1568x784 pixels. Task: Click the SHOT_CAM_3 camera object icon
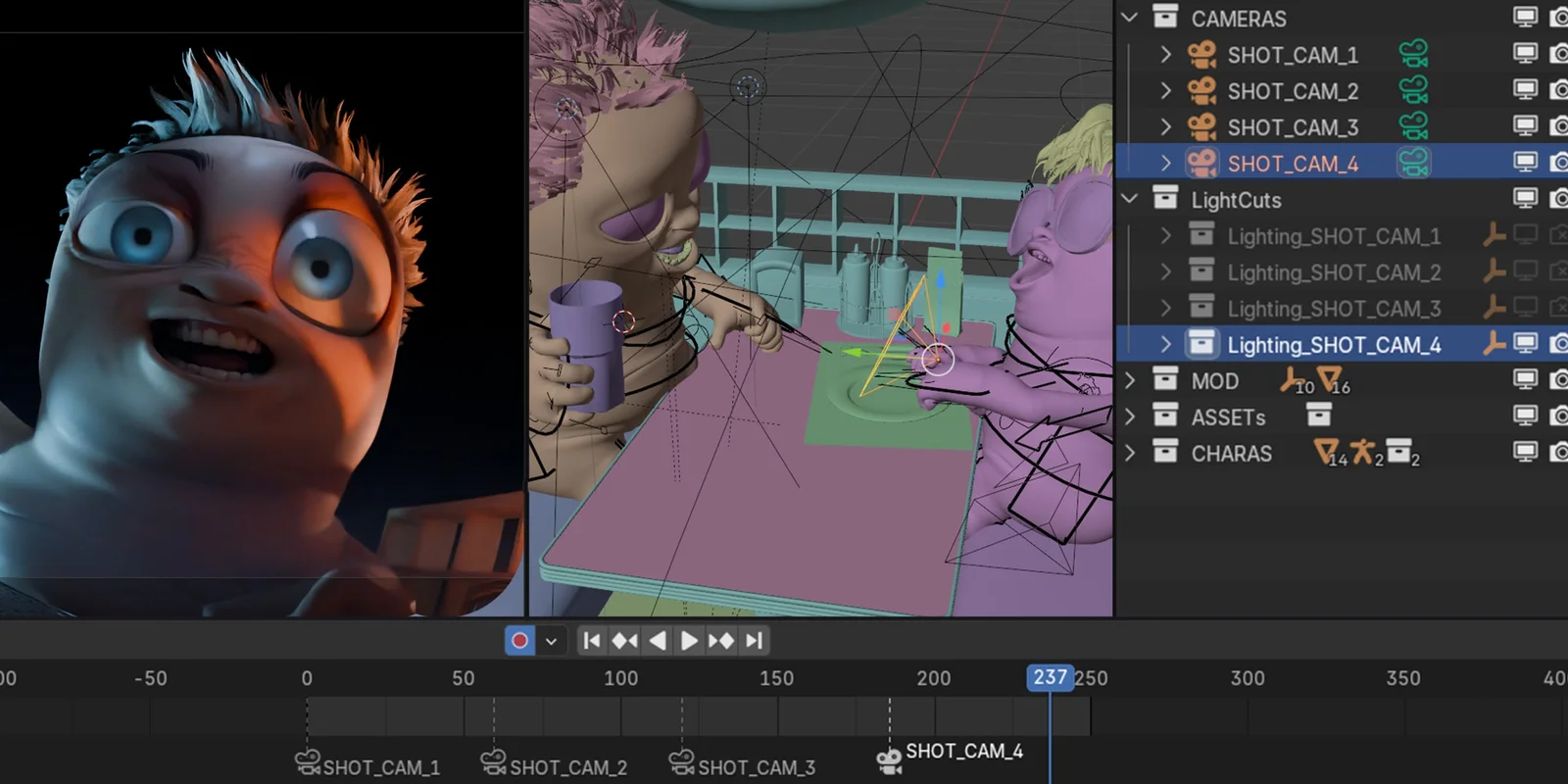pos(1201,127)
